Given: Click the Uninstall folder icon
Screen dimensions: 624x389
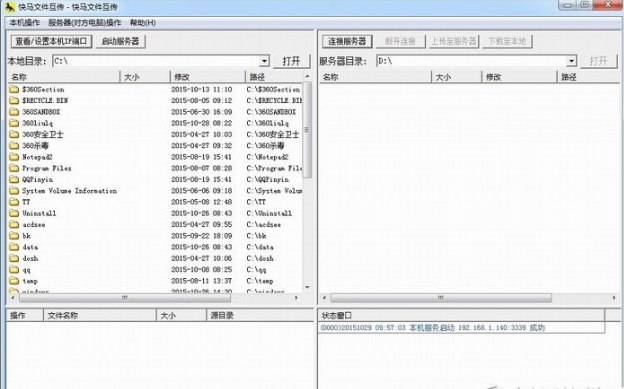Looking at the screenshot, I should 14,213.
